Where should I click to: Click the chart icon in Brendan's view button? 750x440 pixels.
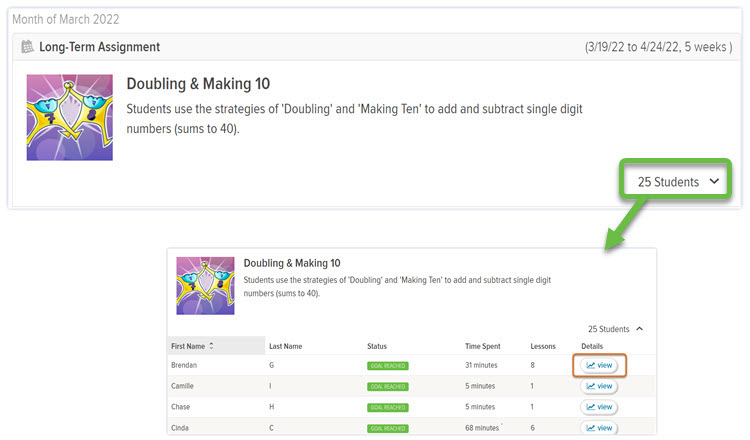pyautogui.click(x=591, y=365)
